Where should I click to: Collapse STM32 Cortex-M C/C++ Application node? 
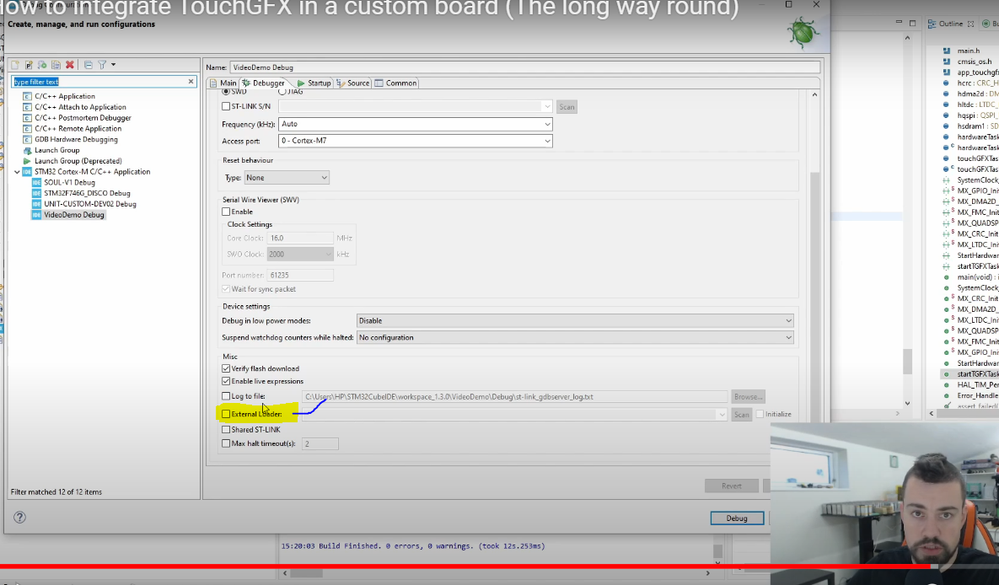tap(17, 172)
